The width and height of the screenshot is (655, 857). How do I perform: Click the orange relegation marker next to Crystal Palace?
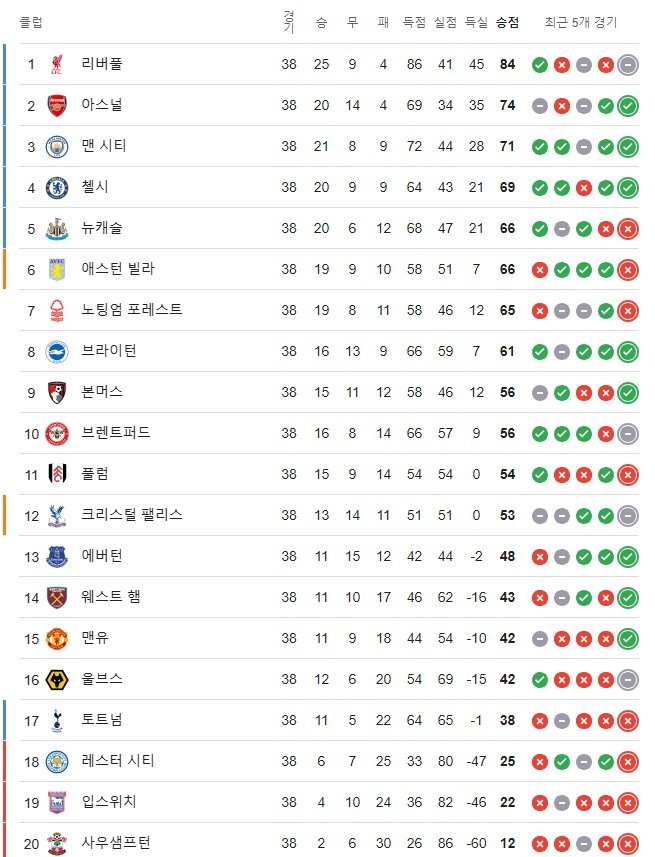4,515
